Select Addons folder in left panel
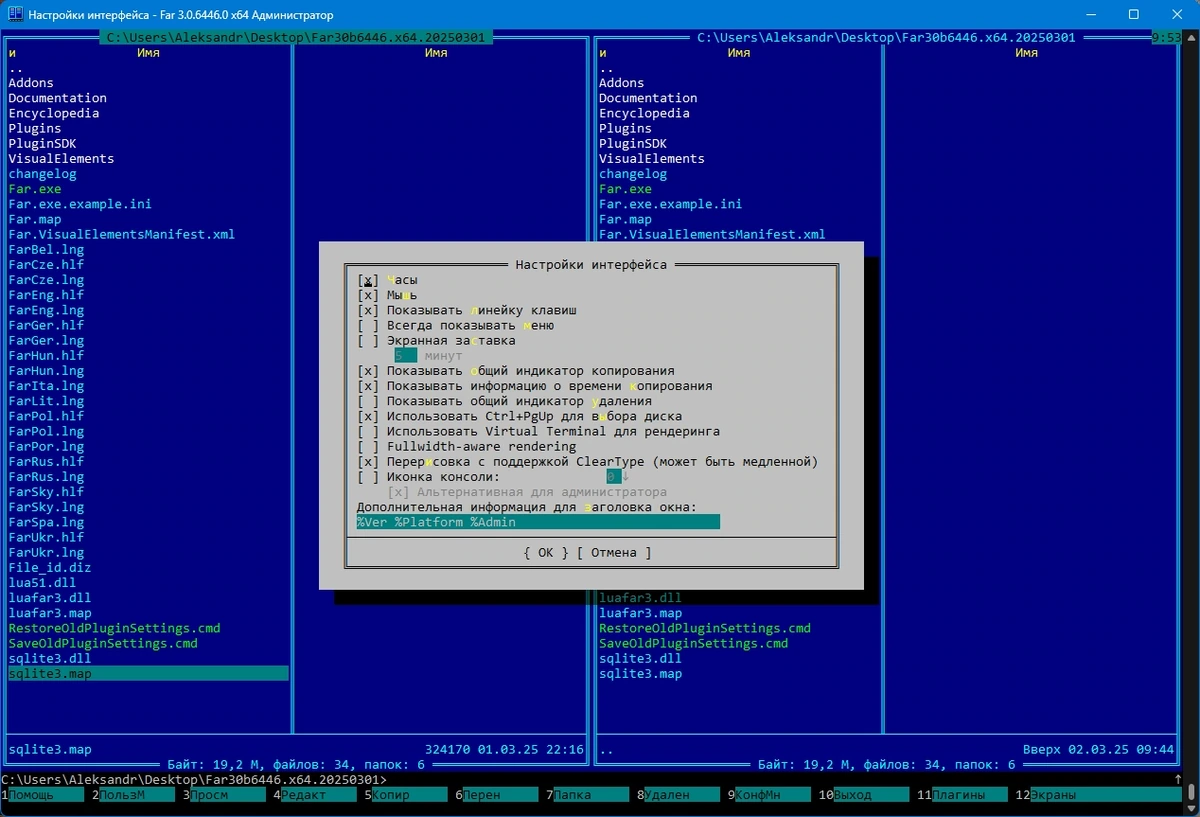The width and height of the screenshot is (1200, 817). click(x=31, y=83)
